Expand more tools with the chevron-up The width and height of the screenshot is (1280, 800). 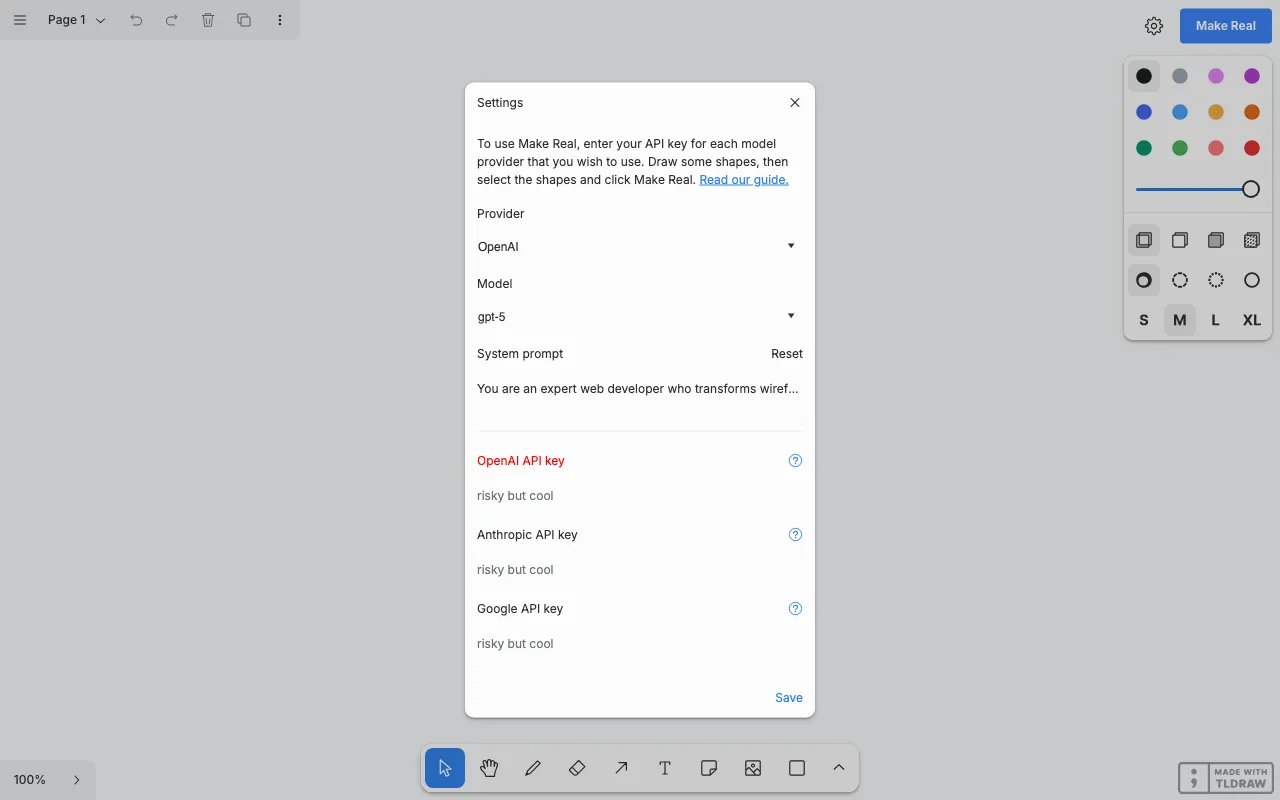[839, 768]
